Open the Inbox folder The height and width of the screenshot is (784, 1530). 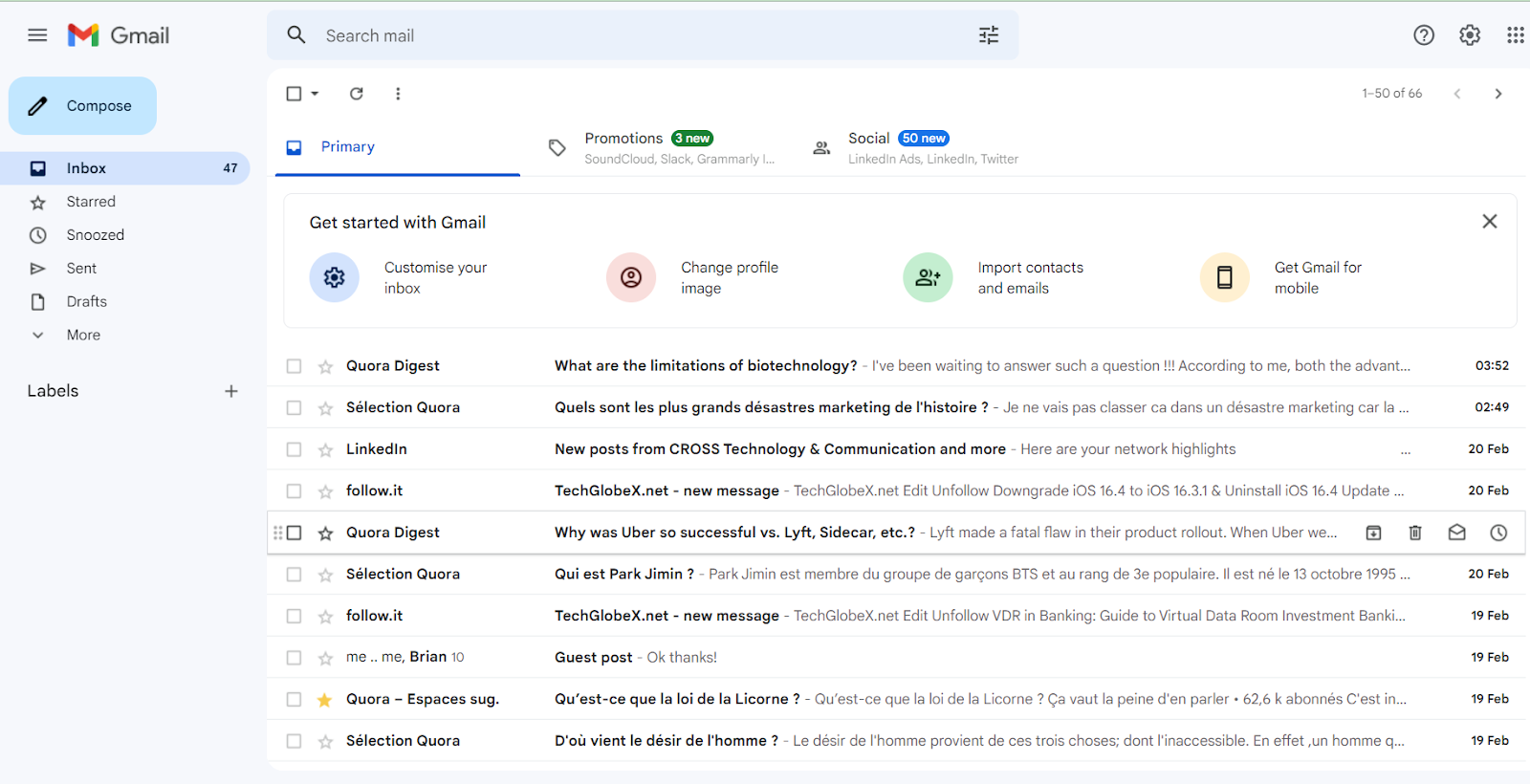(125, 168)
